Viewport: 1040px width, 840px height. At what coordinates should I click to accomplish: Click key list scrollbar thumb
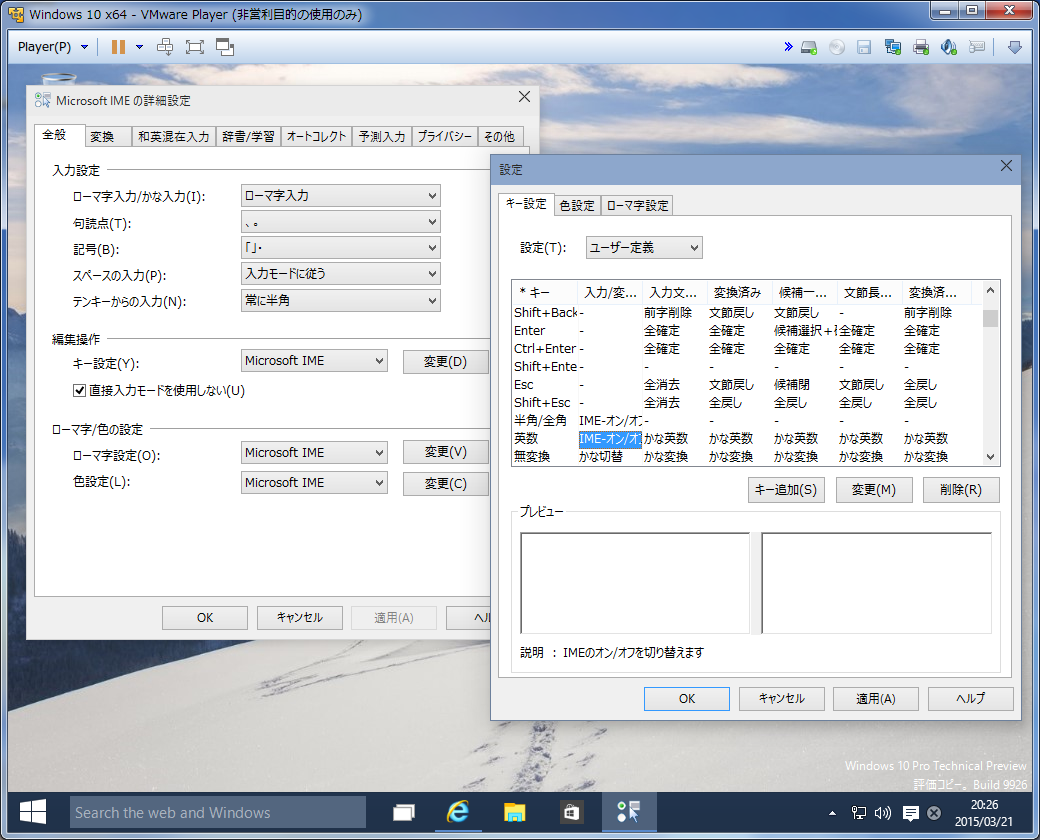(990, 318)
